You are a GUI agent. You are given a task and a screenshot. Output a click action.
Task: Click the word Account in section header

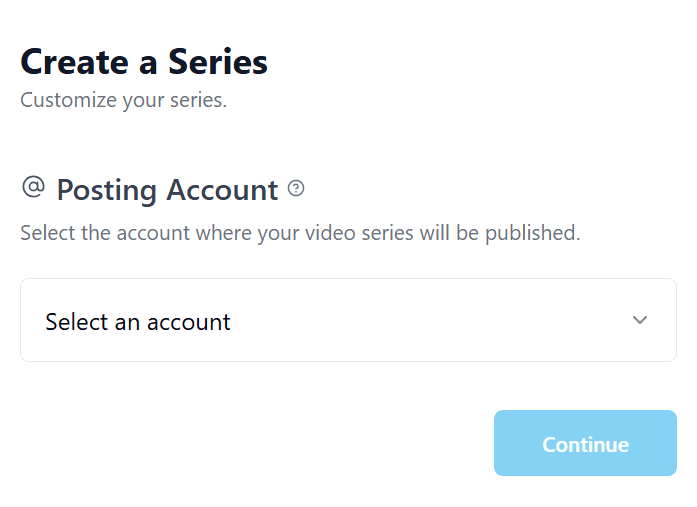point(222,189)
